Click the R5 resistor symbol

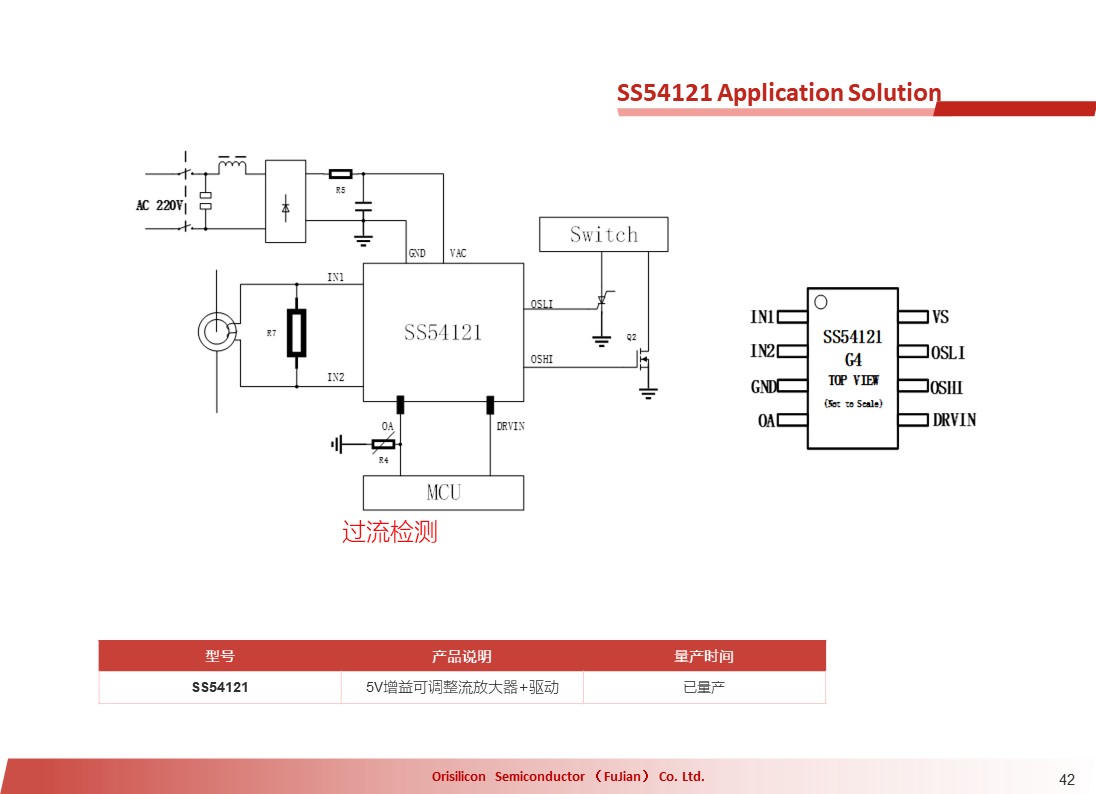tap(340, 173)
